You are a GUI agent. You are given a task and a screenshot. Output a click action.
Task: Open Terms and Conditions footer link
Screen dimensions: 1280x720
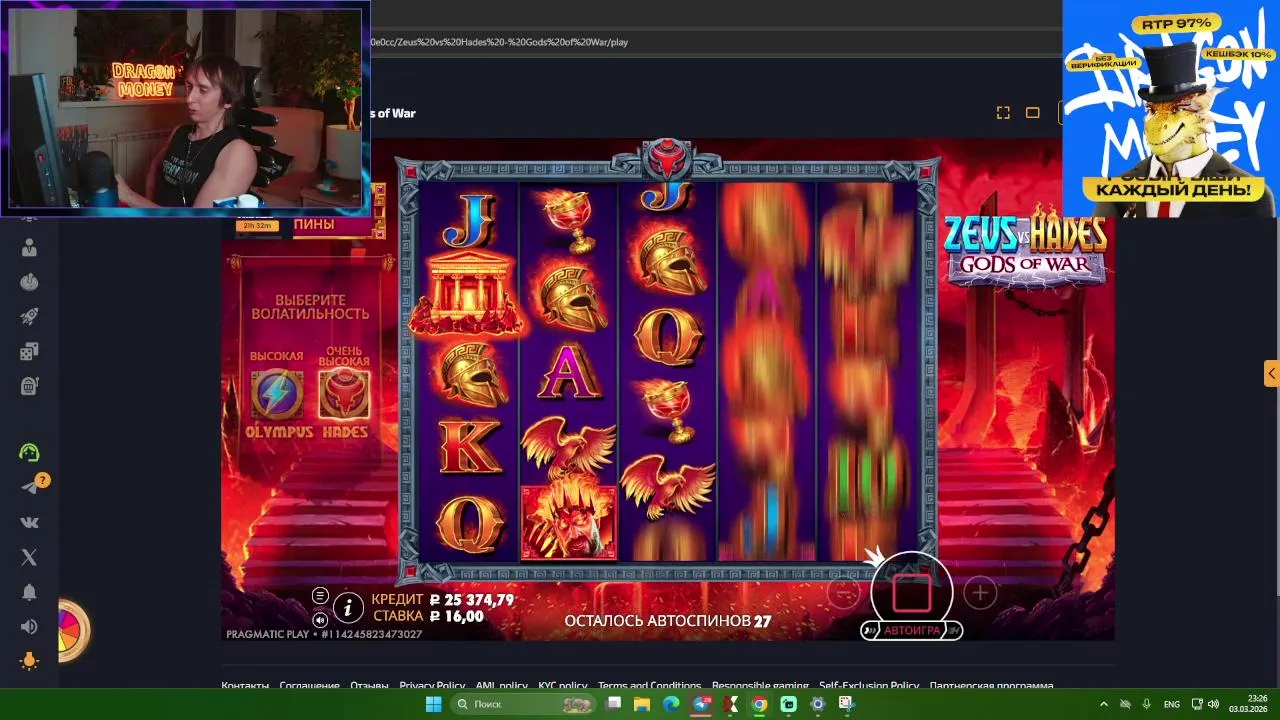(x=649, y=686)
